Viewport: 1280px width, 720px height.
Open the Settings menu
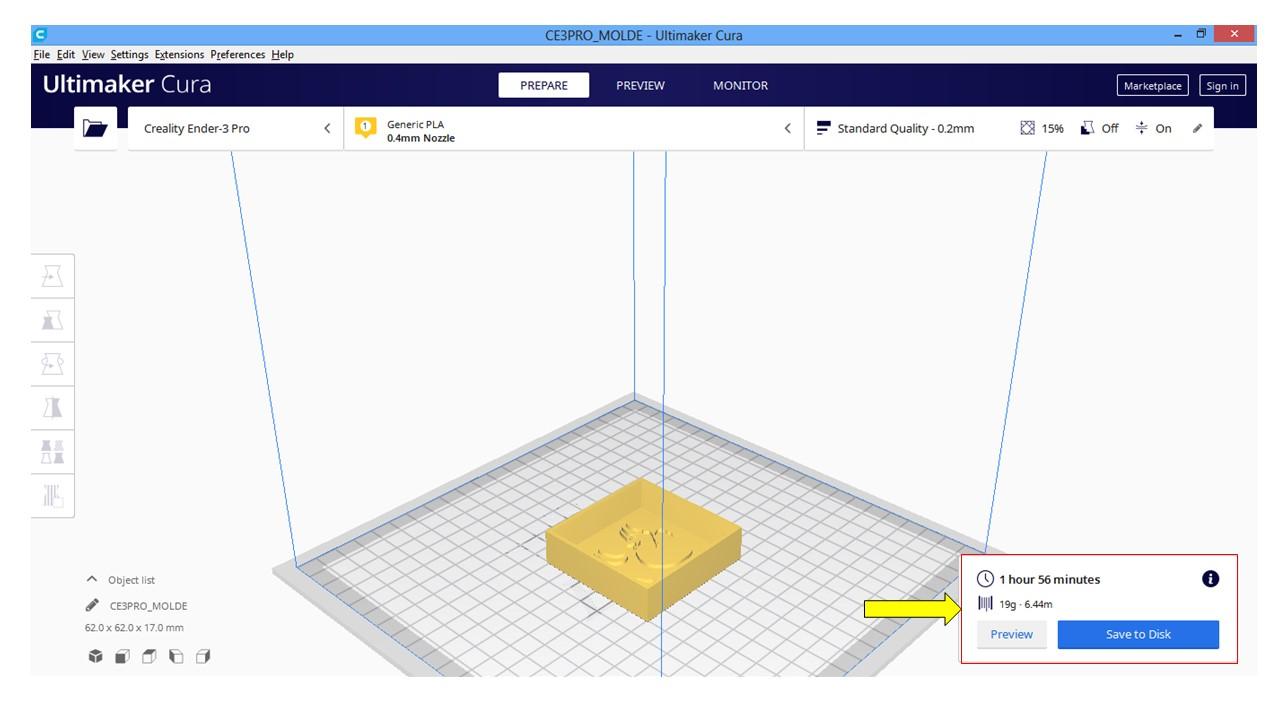(x=129, y=54)
